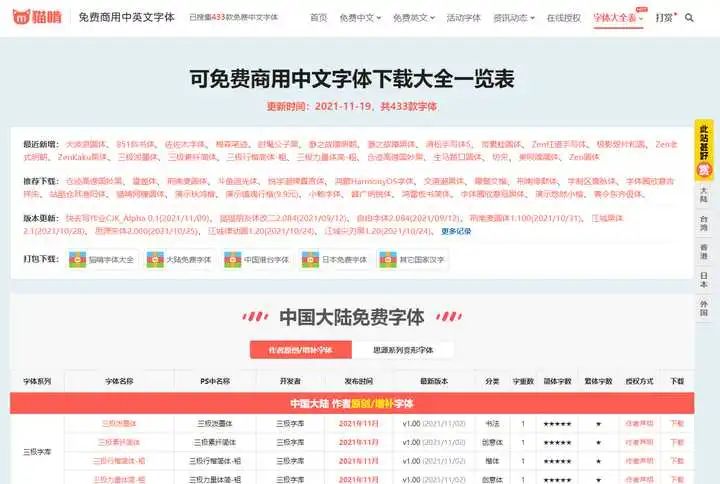
Task: Click 免费商用中英文字体 header text
Action: 127,17
